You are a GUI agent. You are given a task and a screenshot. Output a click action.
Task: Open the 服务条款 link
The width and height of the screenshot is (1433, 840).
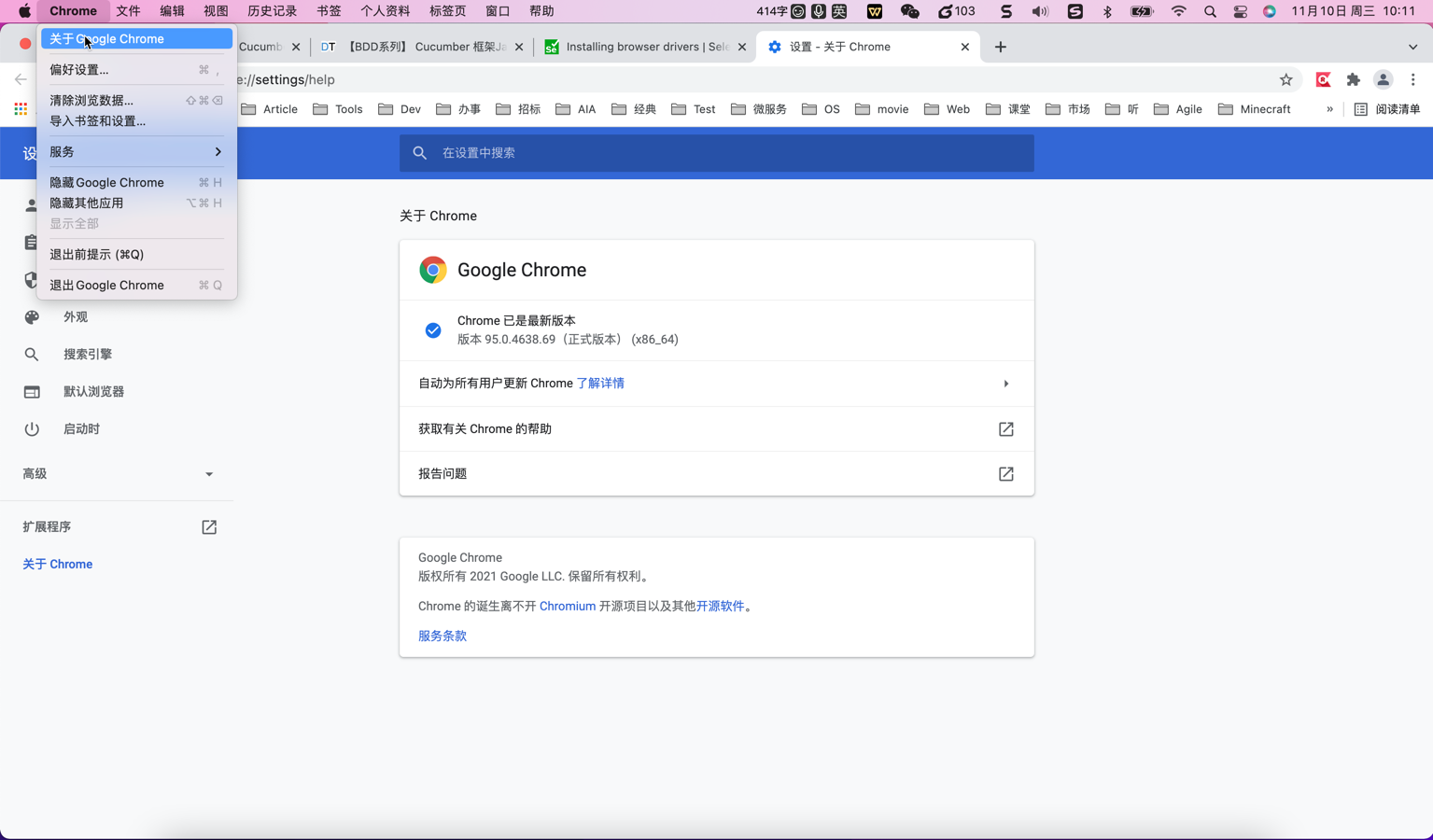443,637
